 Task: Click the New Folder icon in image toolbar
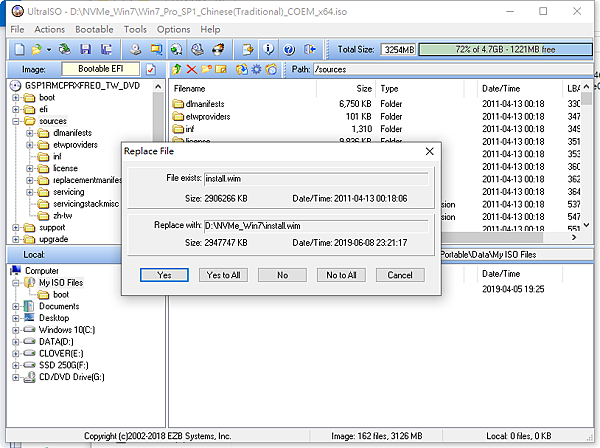206,69
